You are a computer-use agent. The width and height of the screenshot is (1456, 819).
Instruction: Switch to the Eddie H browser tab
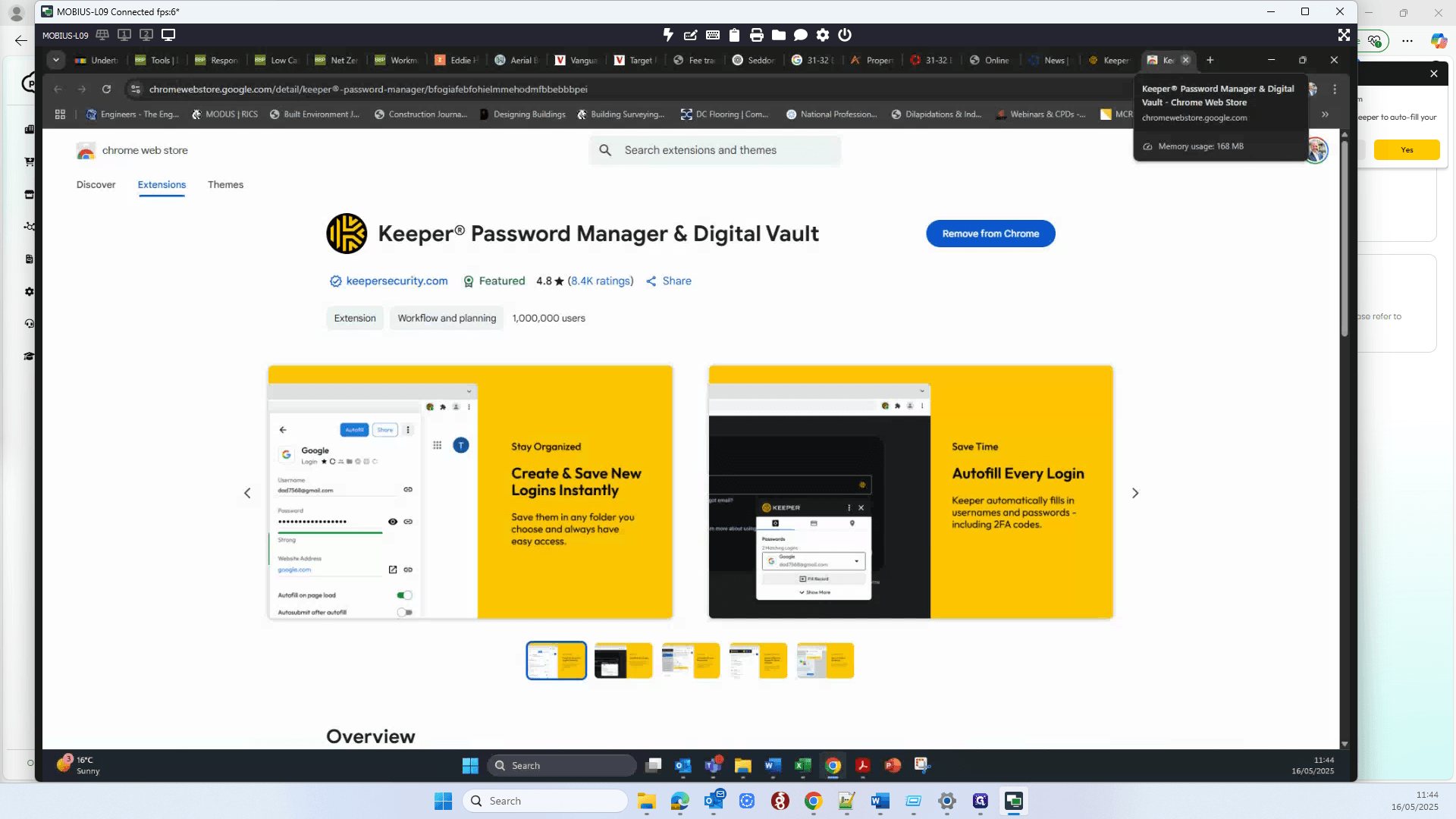[457, 60]
